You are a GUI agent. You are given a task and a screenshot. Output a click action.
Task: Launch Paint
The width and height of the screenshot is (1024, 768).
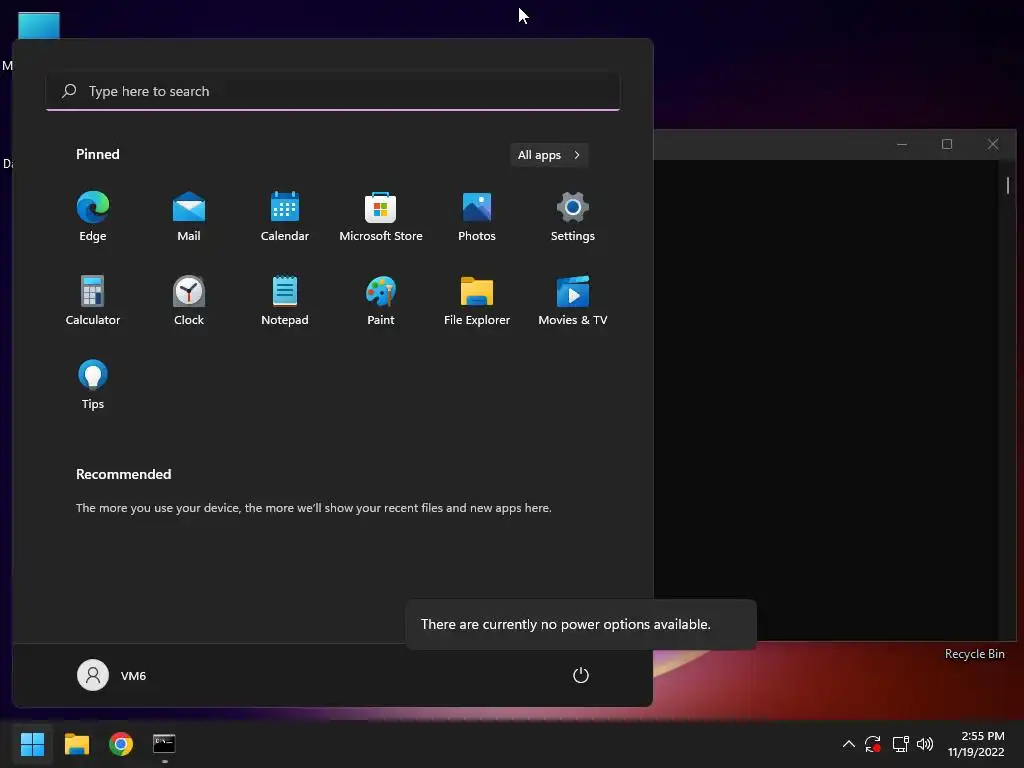pyautogui.click(x=381, y=300)
